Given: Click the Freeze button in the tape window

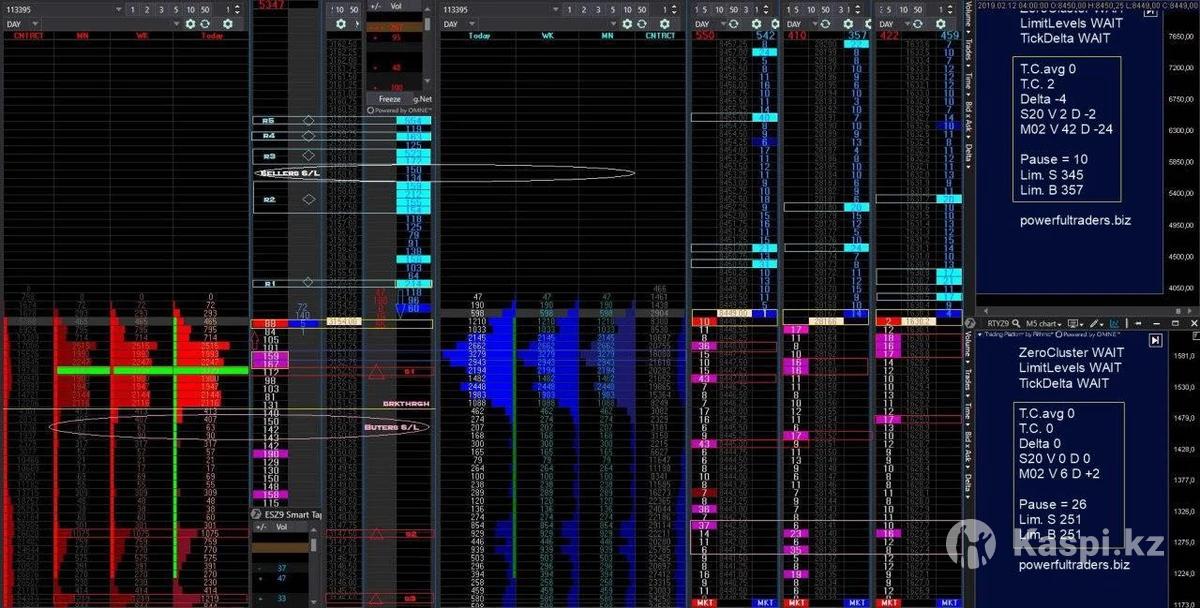Looking at the screenshot, I should point(389,99).
